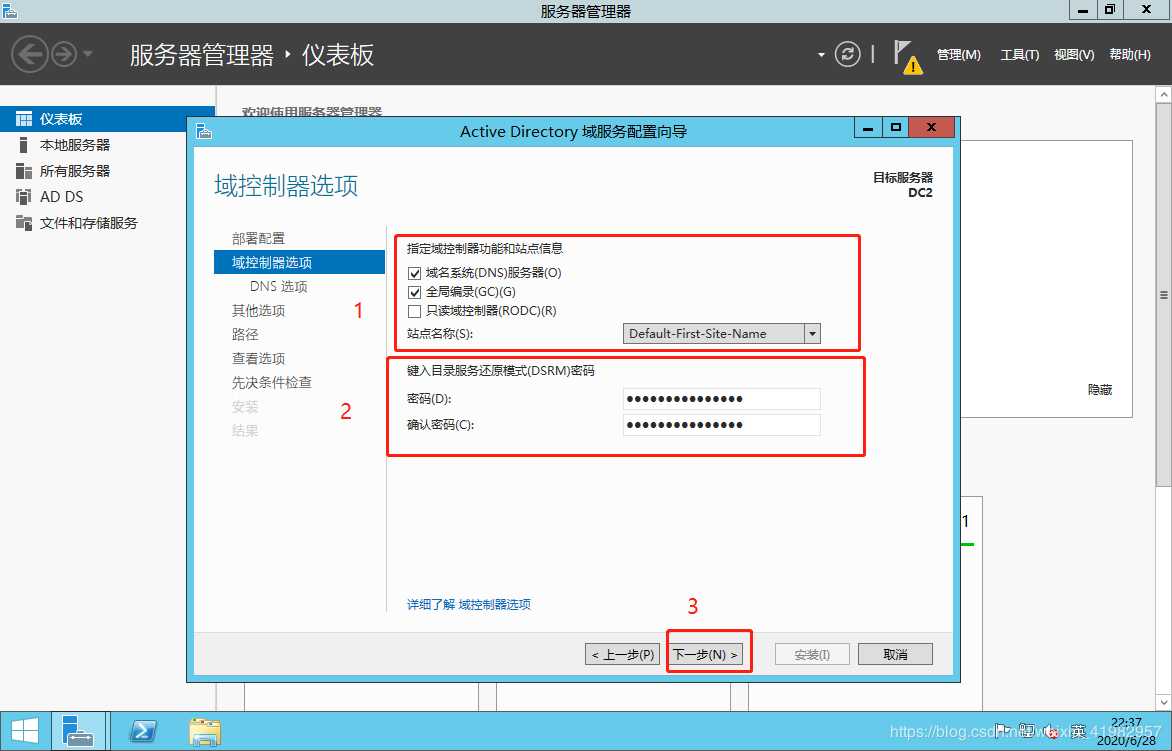This screenshot has width=1172, height=751.
Task: Open File Explorer from the taskbar
Action: (204, 732)
